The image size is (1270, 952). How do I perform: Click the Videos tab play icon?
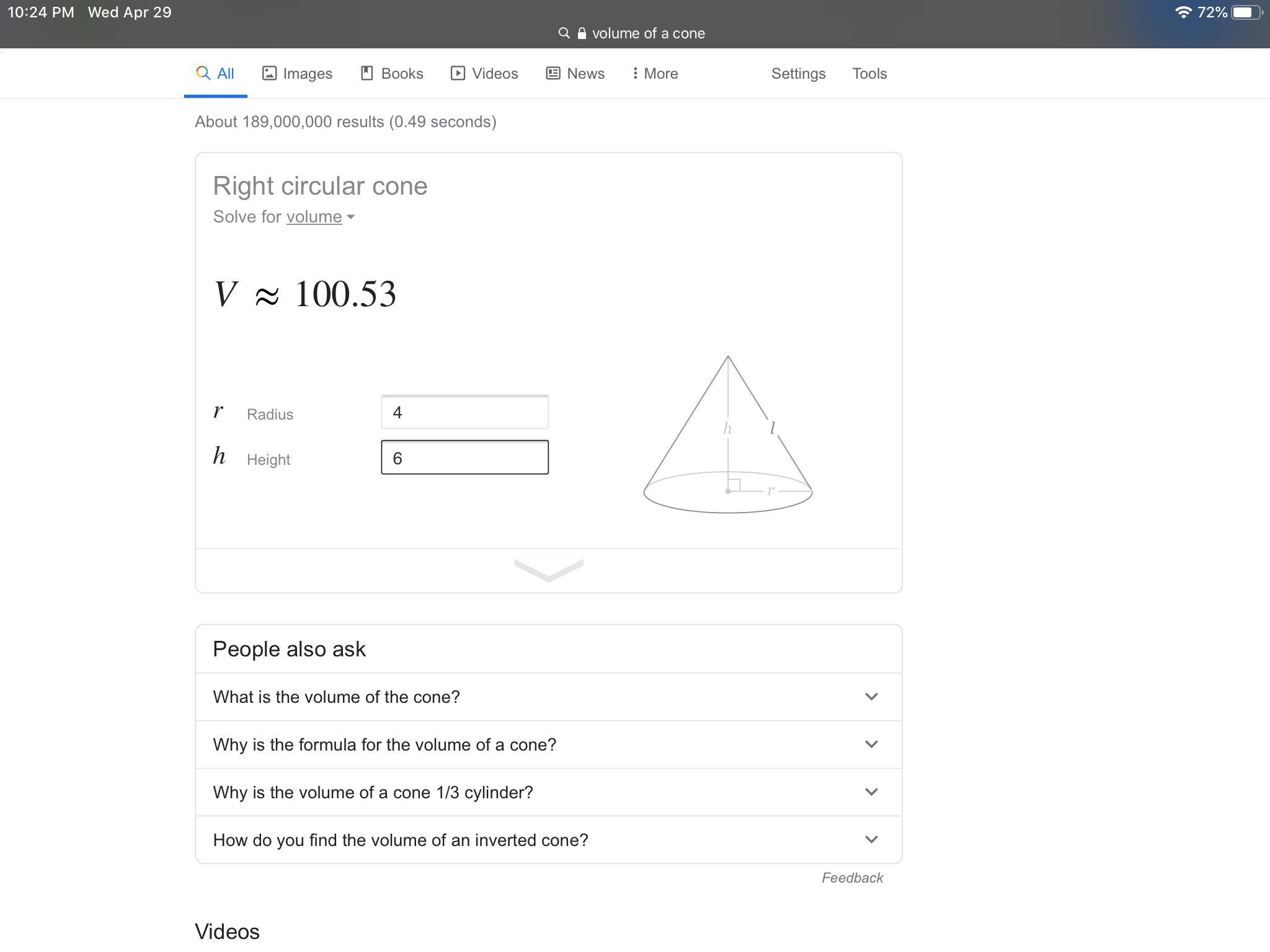click(x=458, y=73)
